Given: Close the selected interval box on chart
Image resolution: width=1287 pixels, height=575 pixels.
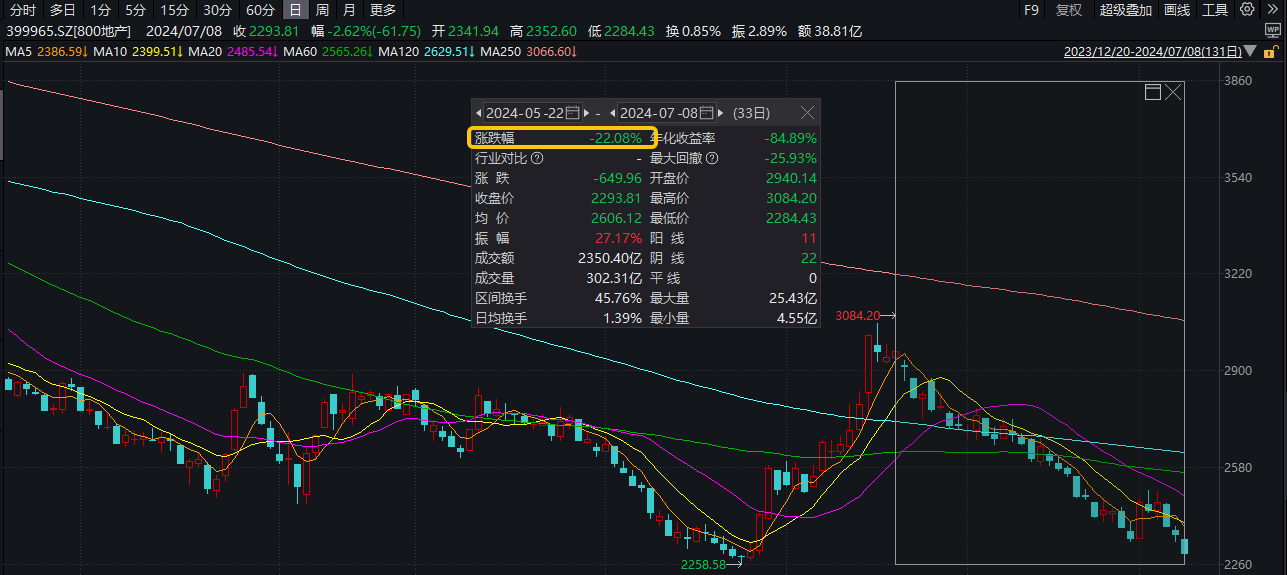Looking at the screenshot, I should coord(1174,93).
